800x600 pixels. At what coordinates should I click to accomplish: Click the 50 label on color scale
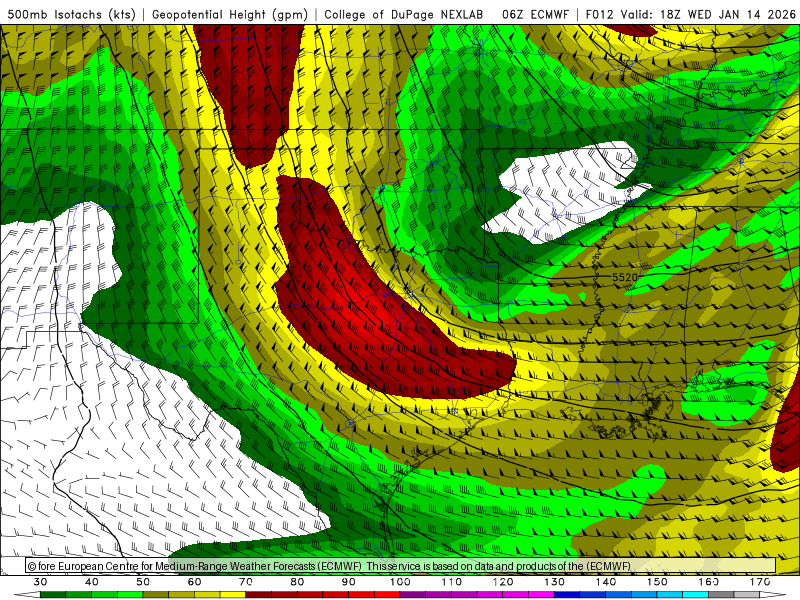point(143,582)
